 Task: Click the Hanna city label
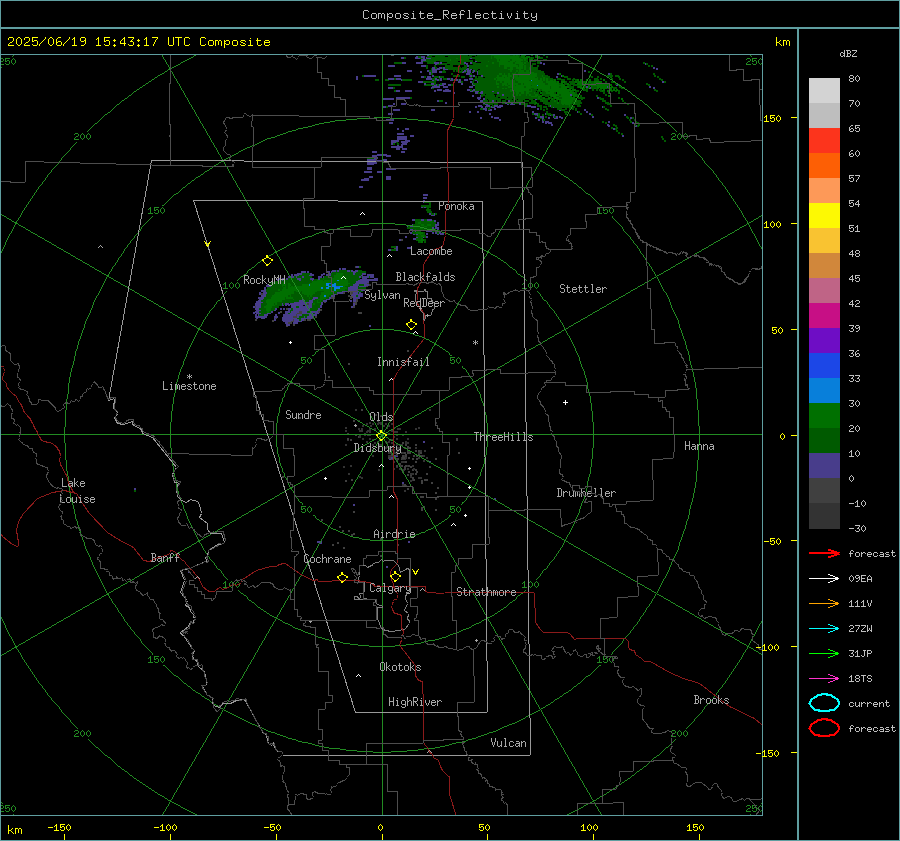tap(699, 446)
